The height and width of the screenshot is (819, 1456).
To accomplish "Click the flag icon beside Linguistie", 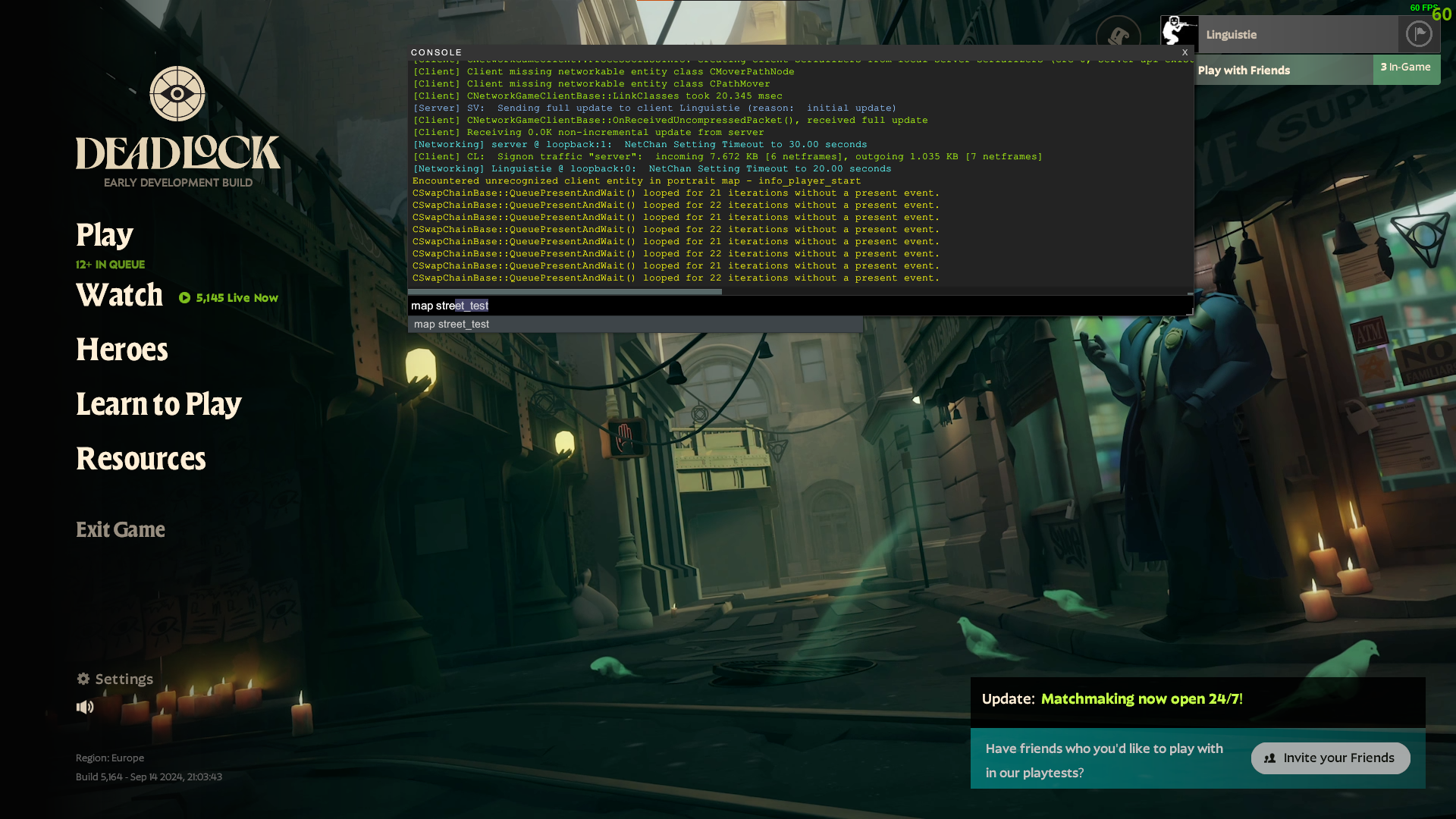I will [1418, 34].
